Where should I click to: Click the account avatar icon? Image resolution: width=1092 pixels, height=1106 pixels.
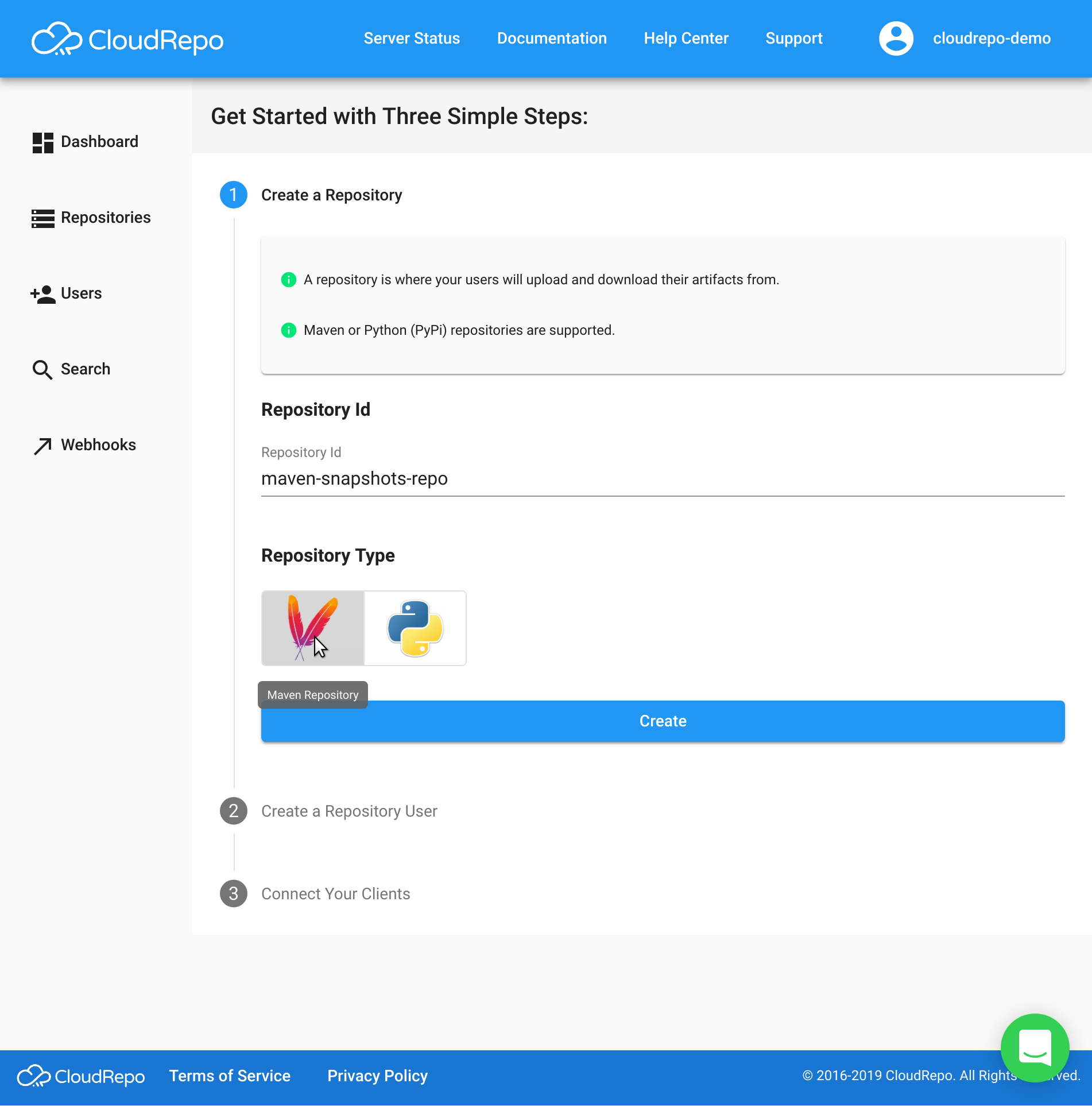(896, 38)
